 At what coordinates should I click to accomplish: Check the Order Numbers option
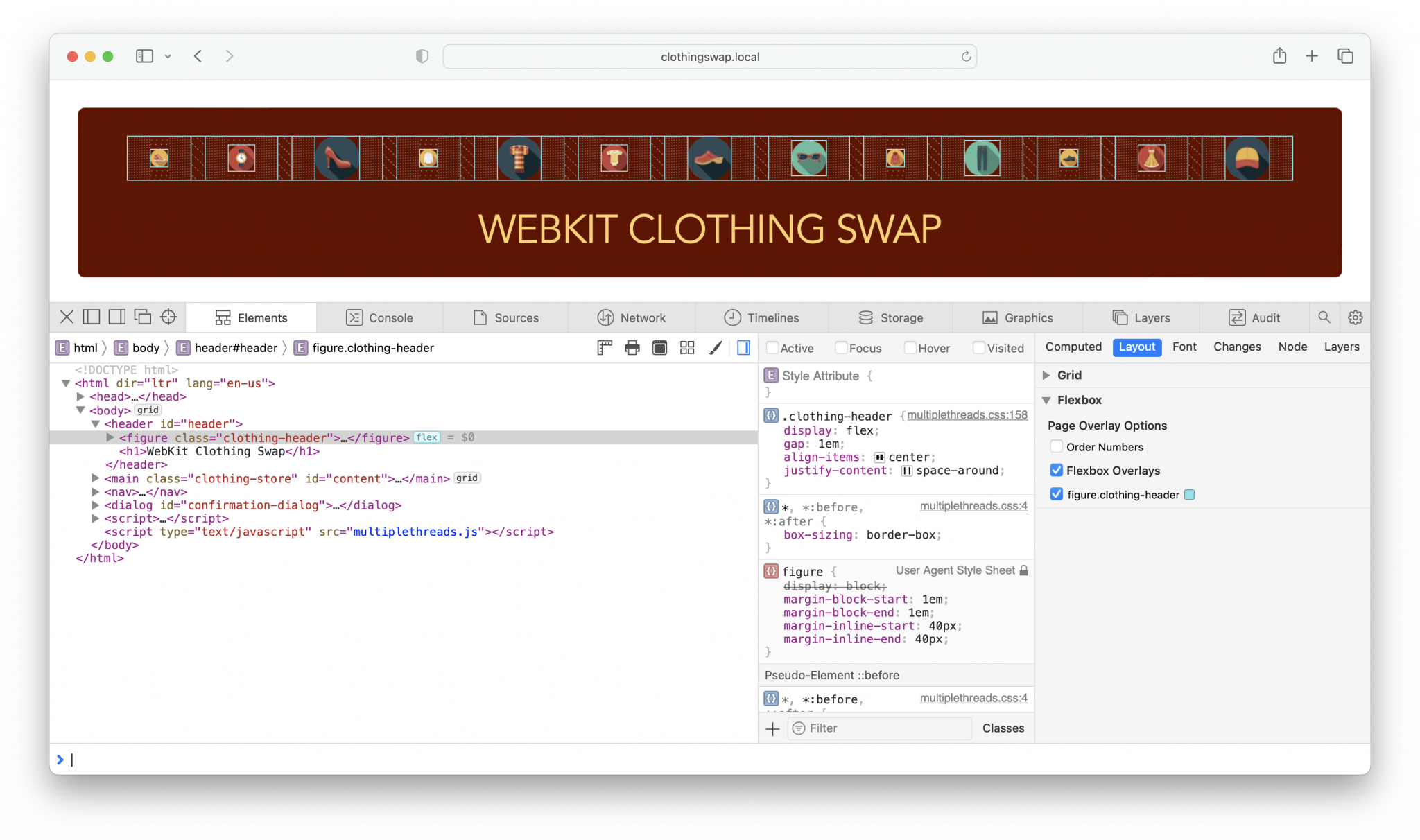(1056, 446)
